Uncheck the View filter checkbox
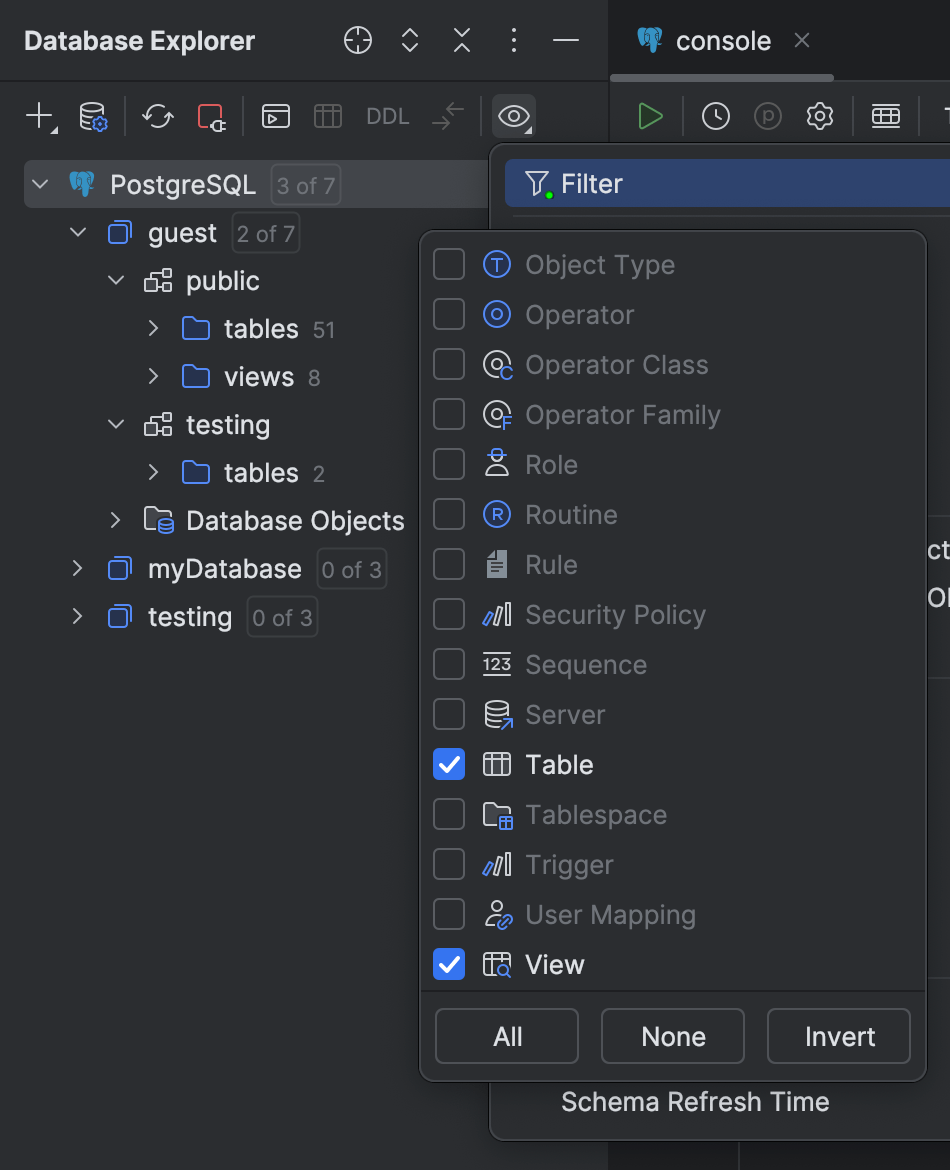 pyautogui.click(x=449, y=964)
